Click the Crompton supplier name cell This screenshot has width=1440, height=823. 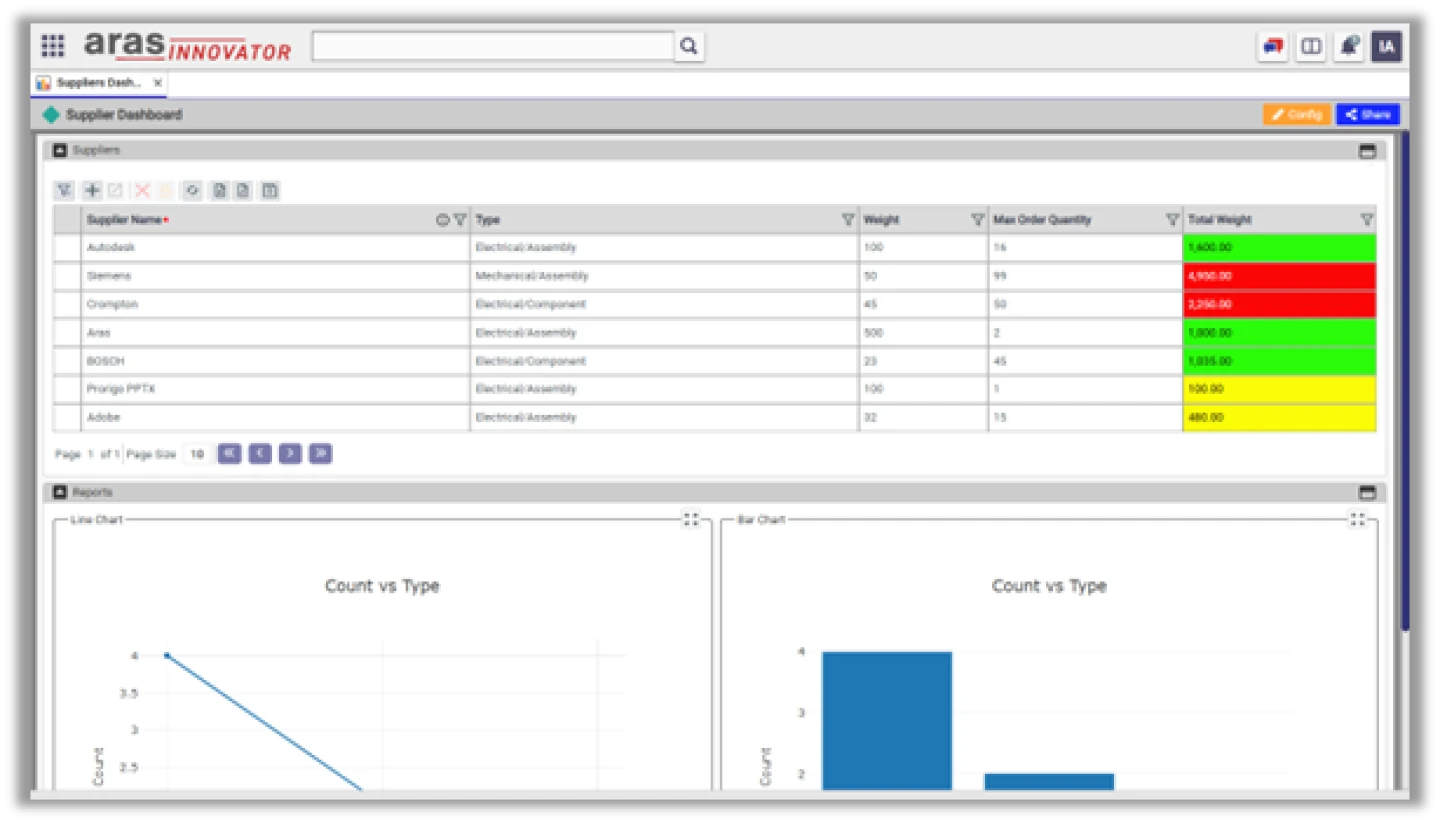[275, 304]
